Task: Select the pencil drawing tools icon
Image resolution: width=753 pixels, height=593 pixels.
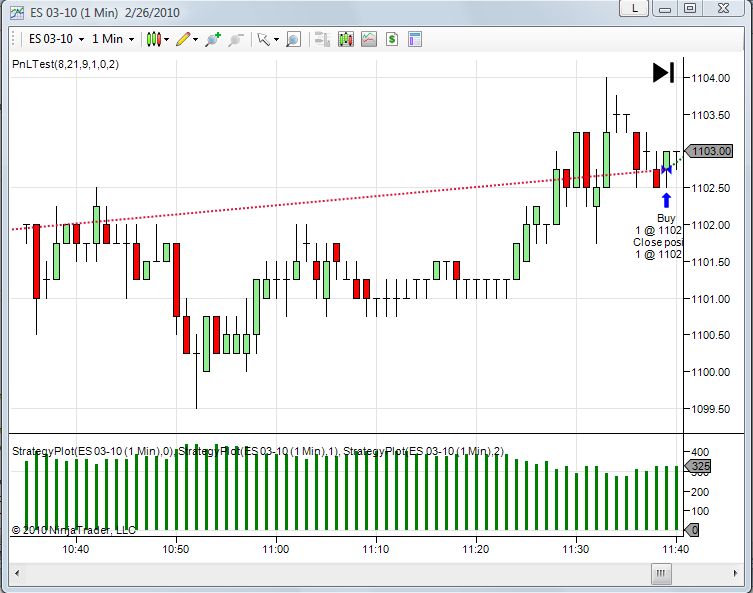Action: [183, 39]
